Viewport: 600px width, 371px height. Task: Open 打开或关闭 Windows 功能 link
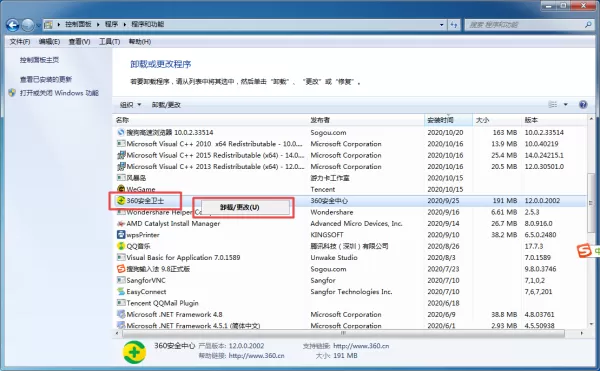click(59, 93)
